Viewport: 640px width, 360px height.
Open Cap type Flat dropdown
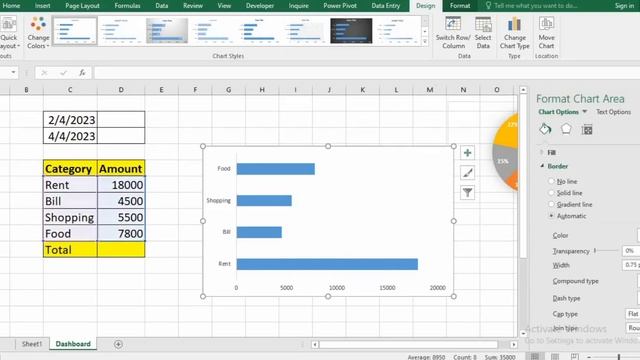click(x=633, y=313)
